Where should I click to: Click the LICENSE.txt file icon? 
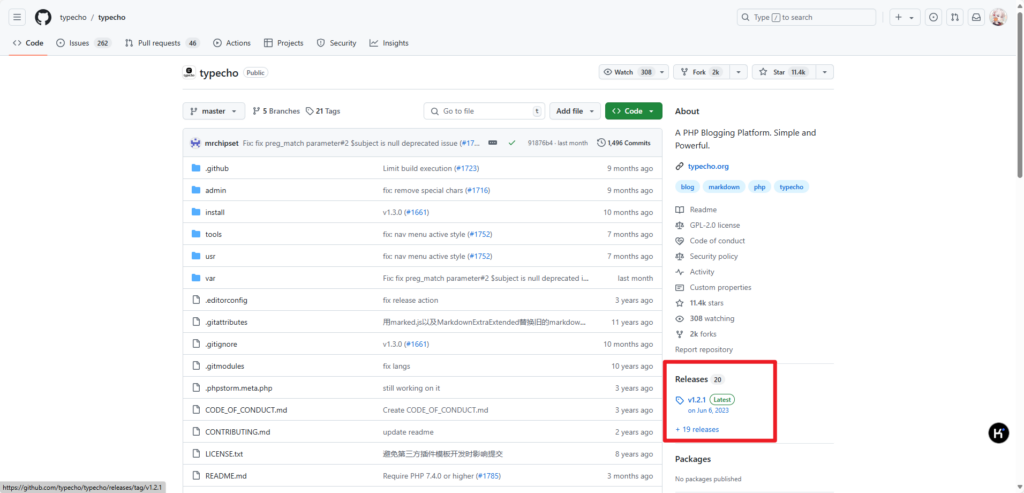tap(195, 453)
